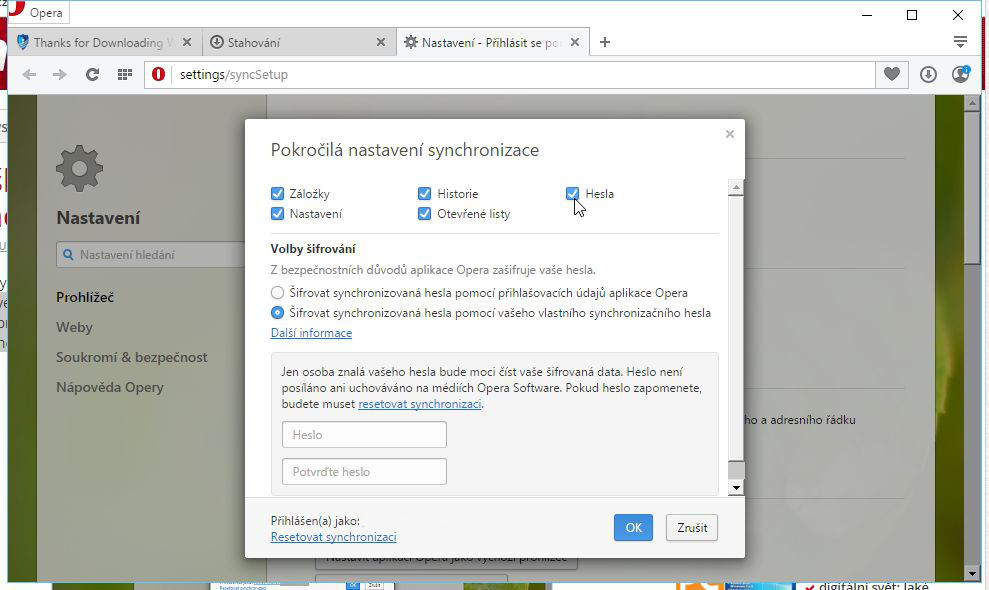Viewport: 989px width, 590px height.
Task: Go back with the back arrow
Action: point(29,74)
